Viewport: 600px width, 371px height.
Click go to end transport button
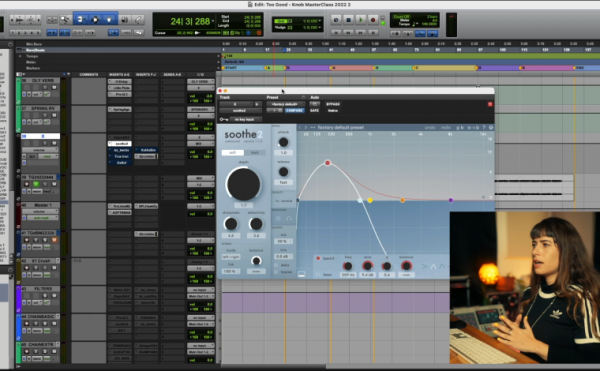[373, 33]
